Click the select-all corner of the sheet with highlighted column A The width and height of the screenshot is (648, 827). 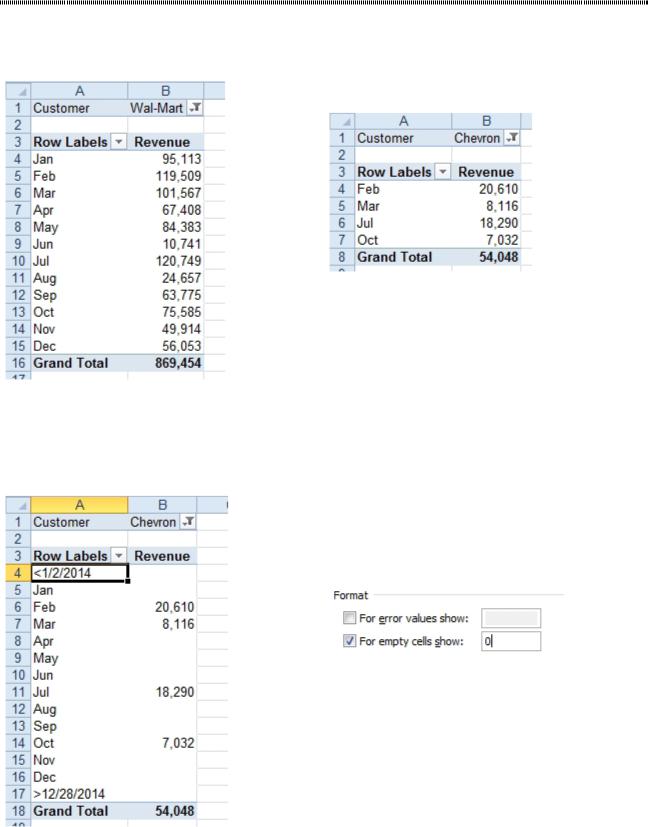(x=18, y=505)
